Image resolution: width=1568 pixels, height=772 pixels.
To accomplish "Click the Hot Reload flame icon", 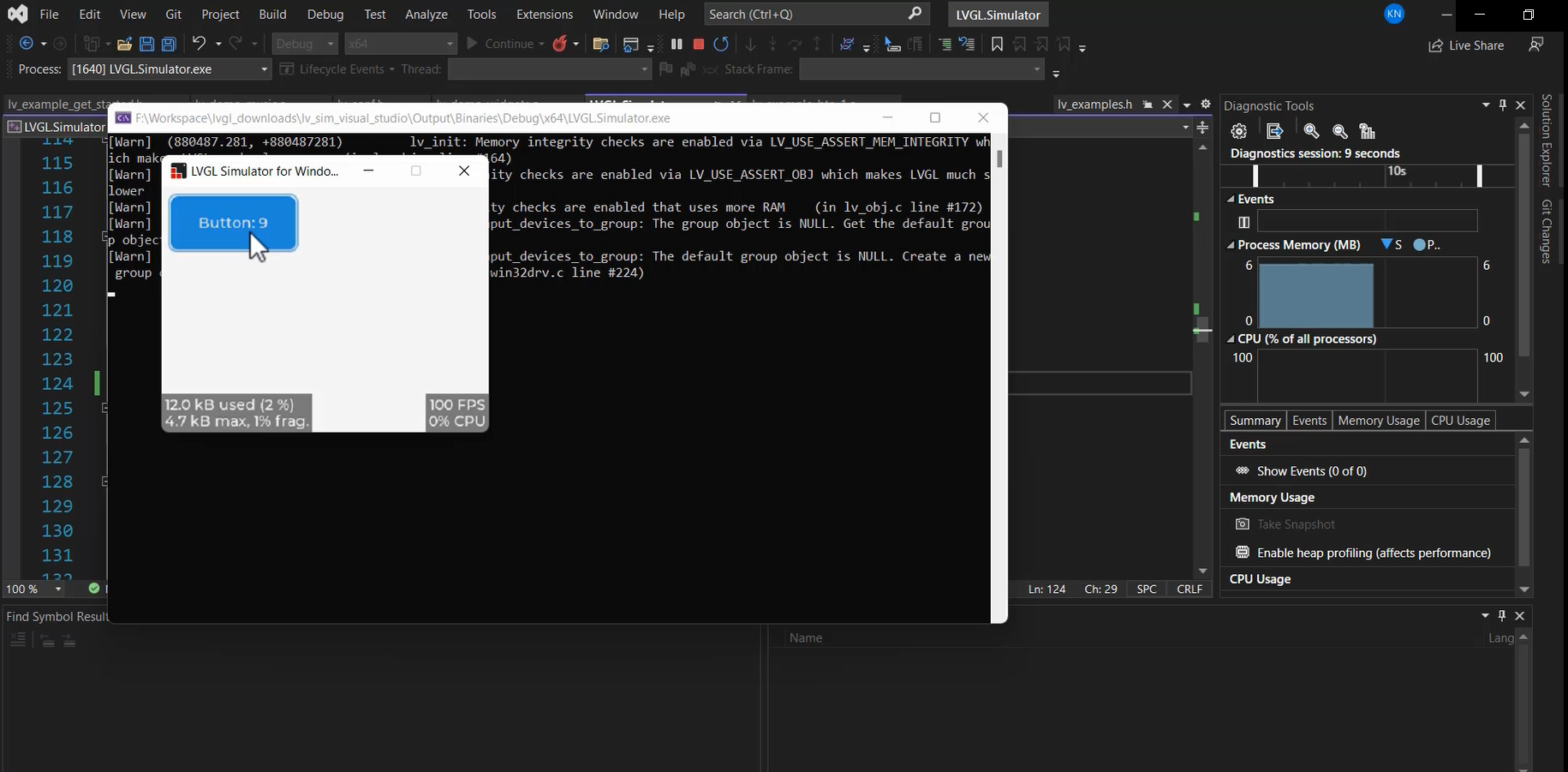I will (560, 44).
